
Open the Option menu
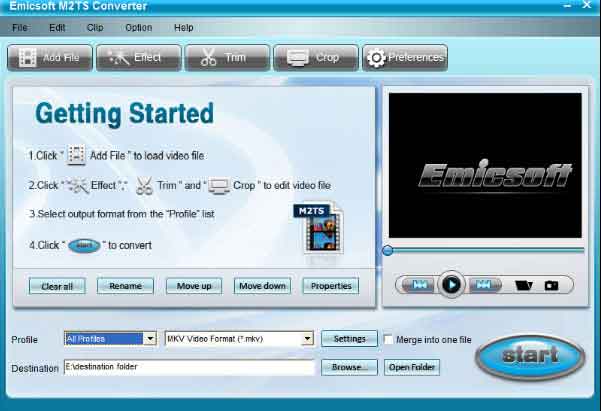139,28
